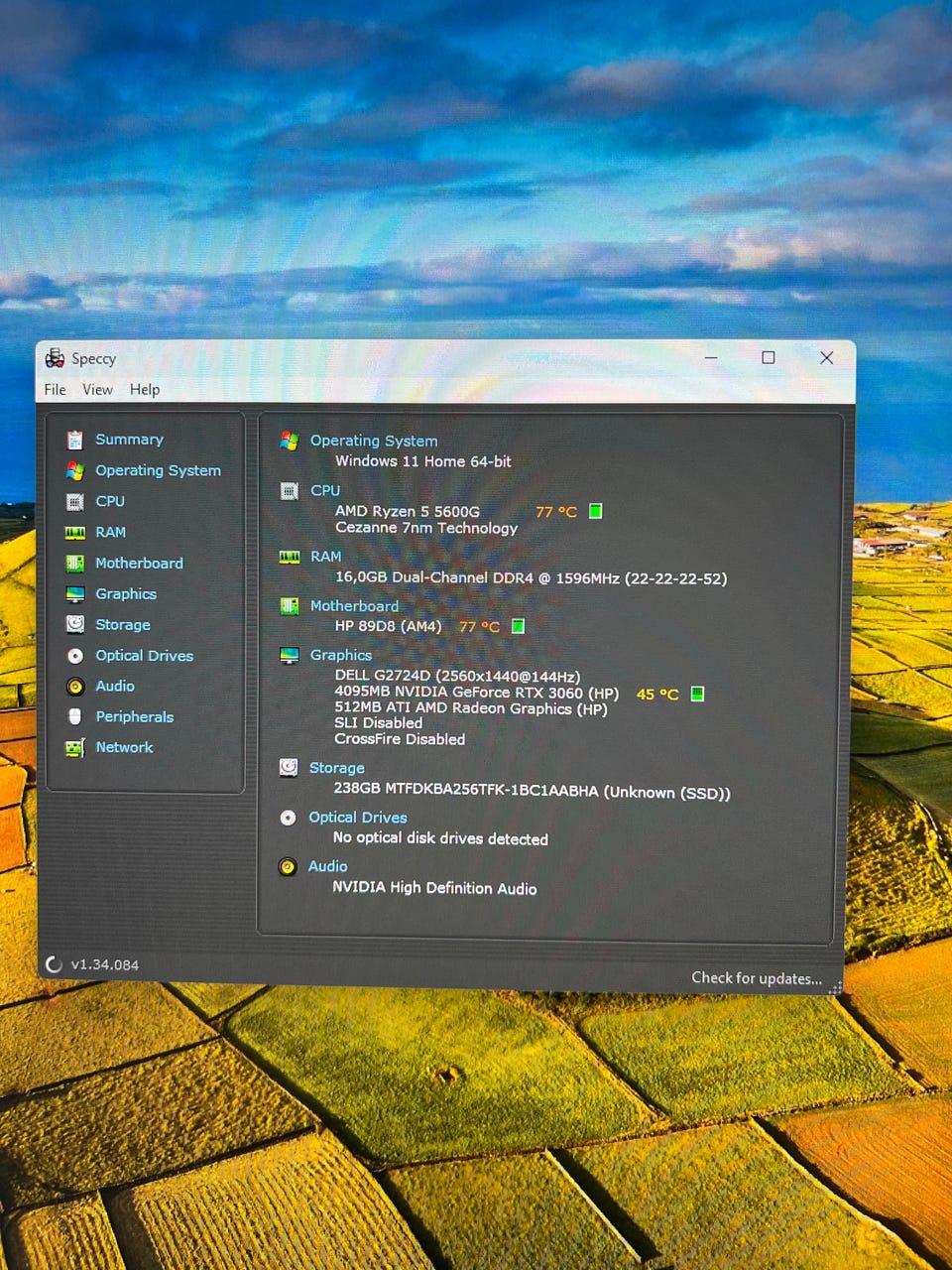Viewport: 952px width, 1270px height.
Task: Open the Help menu
Action: pos(145,389)
